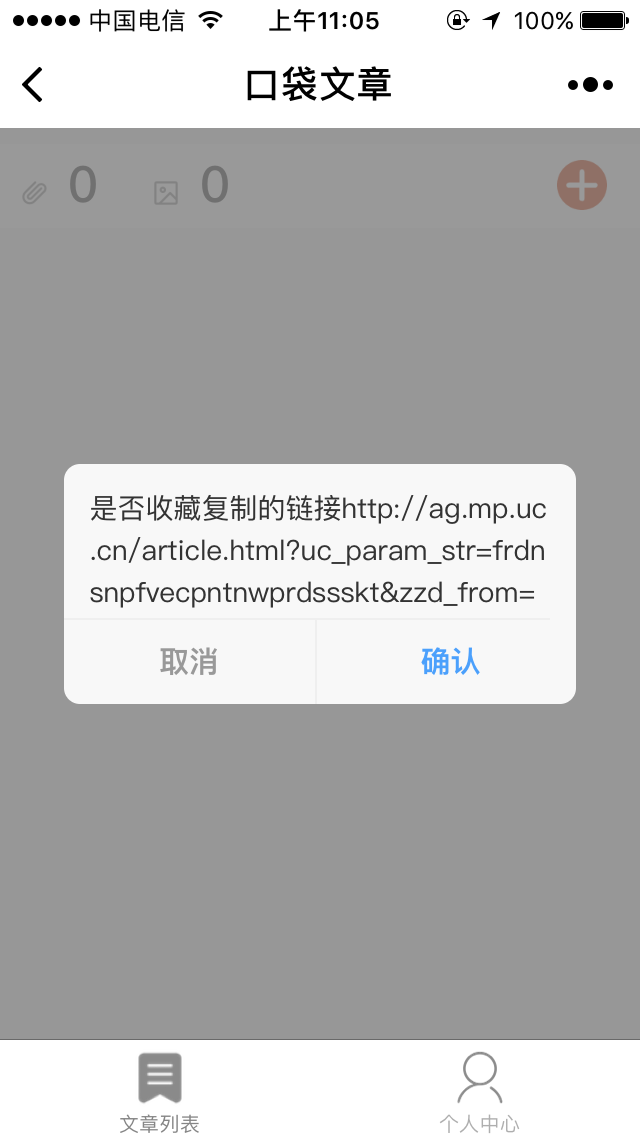Viewport: 640px width, 1136px height.
Task: Open the three-dot more menu
Action: point(590,85)
